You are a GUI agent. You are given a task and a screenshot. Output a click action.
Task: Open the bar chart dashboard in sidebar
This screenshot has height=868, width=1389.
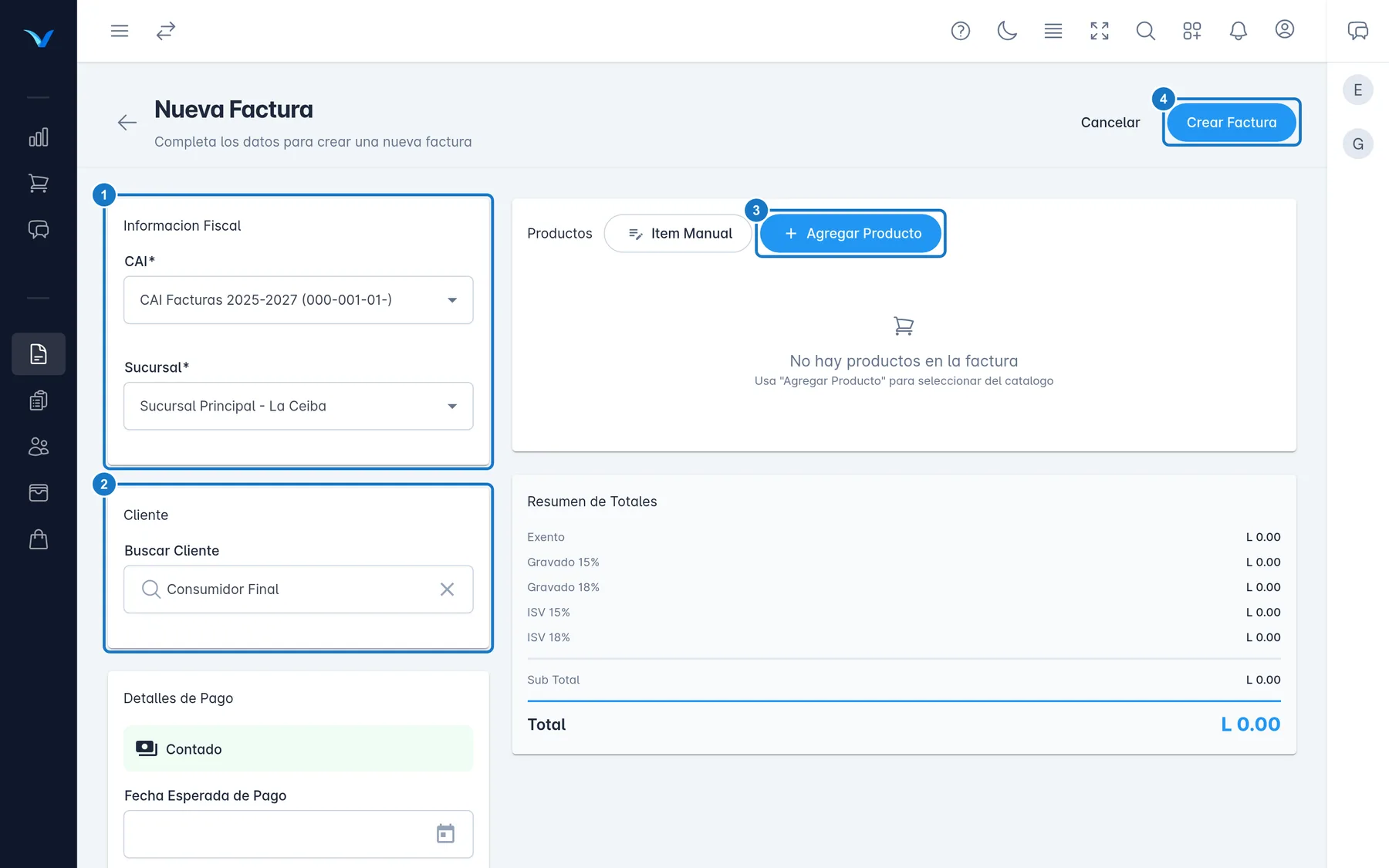[39, 137]
